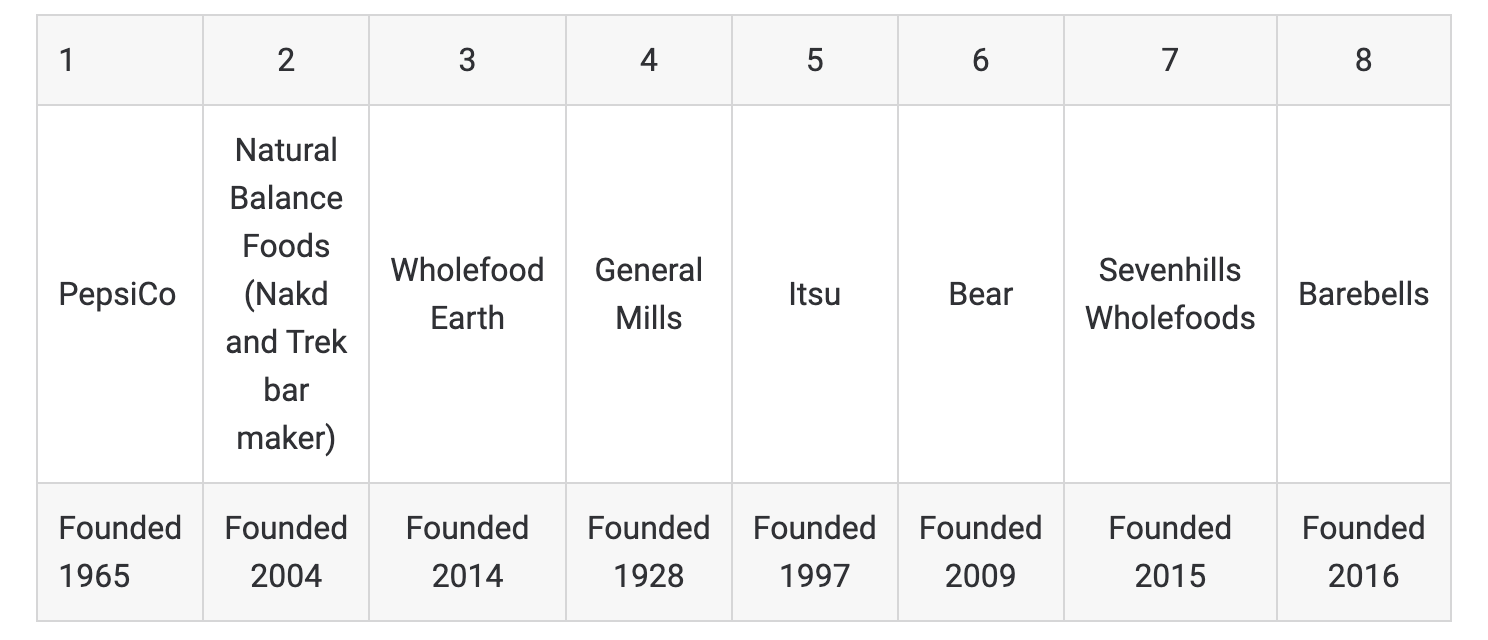Image resolution: width=1488 pixels, height=640 pixels.
Task: Select the Founded 1928 cell
Action: click(x=649, y=552)
